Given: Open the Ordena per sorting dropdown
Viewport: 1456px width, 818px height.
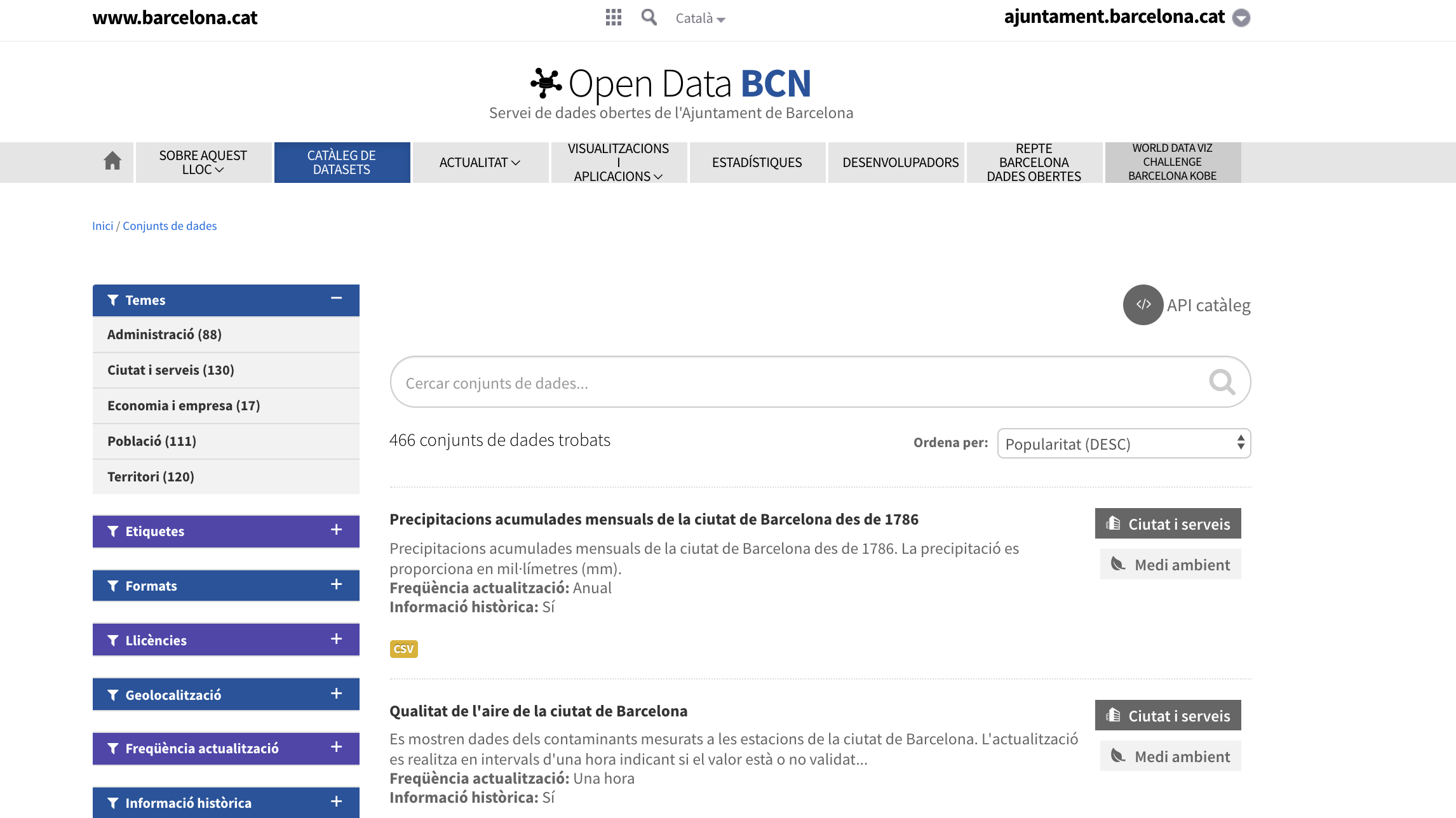Looking at the screenshot, I should (x=1123, y=443).
